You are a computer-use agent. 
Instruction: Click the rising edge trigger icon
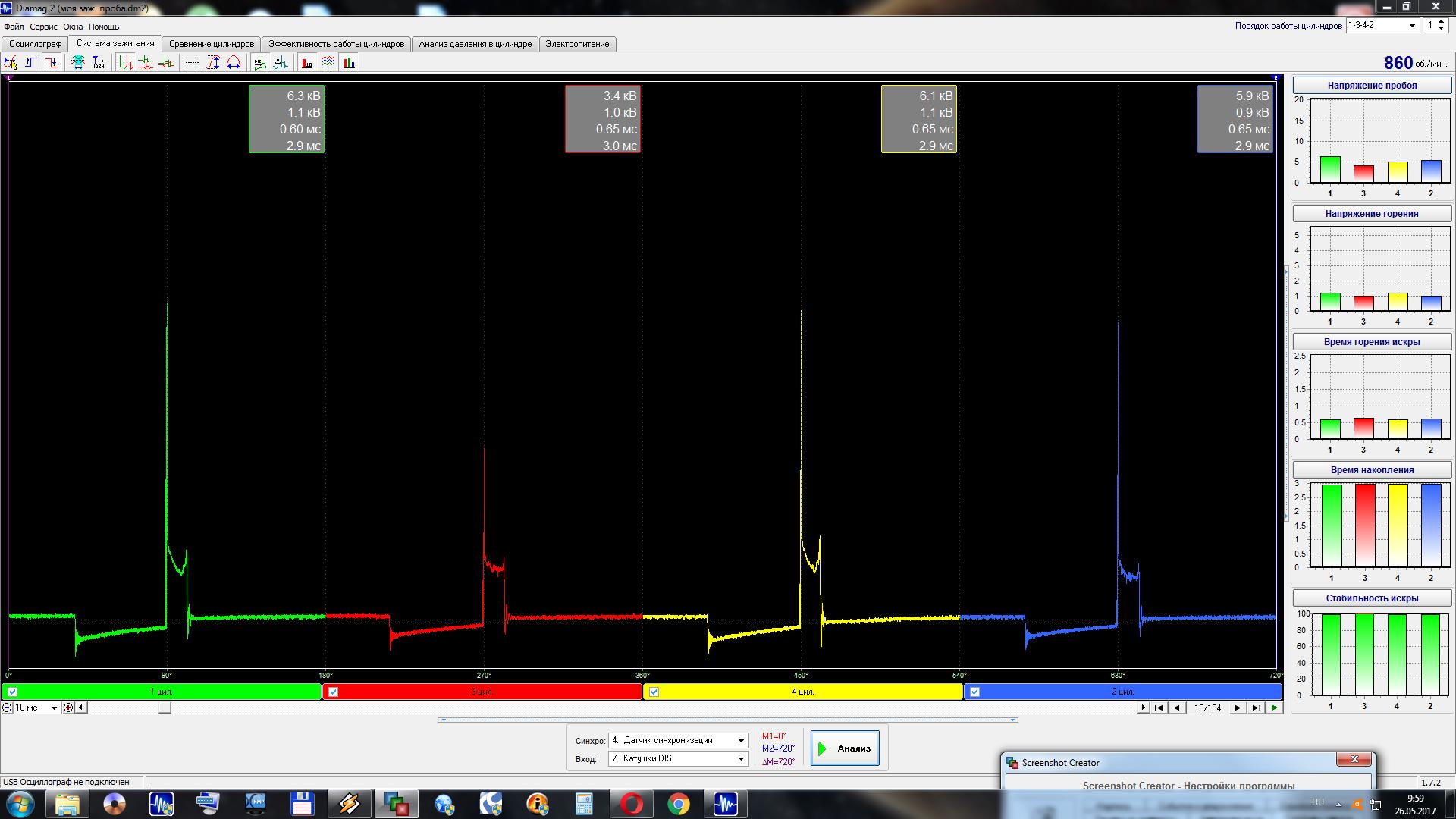coord(31,63)
